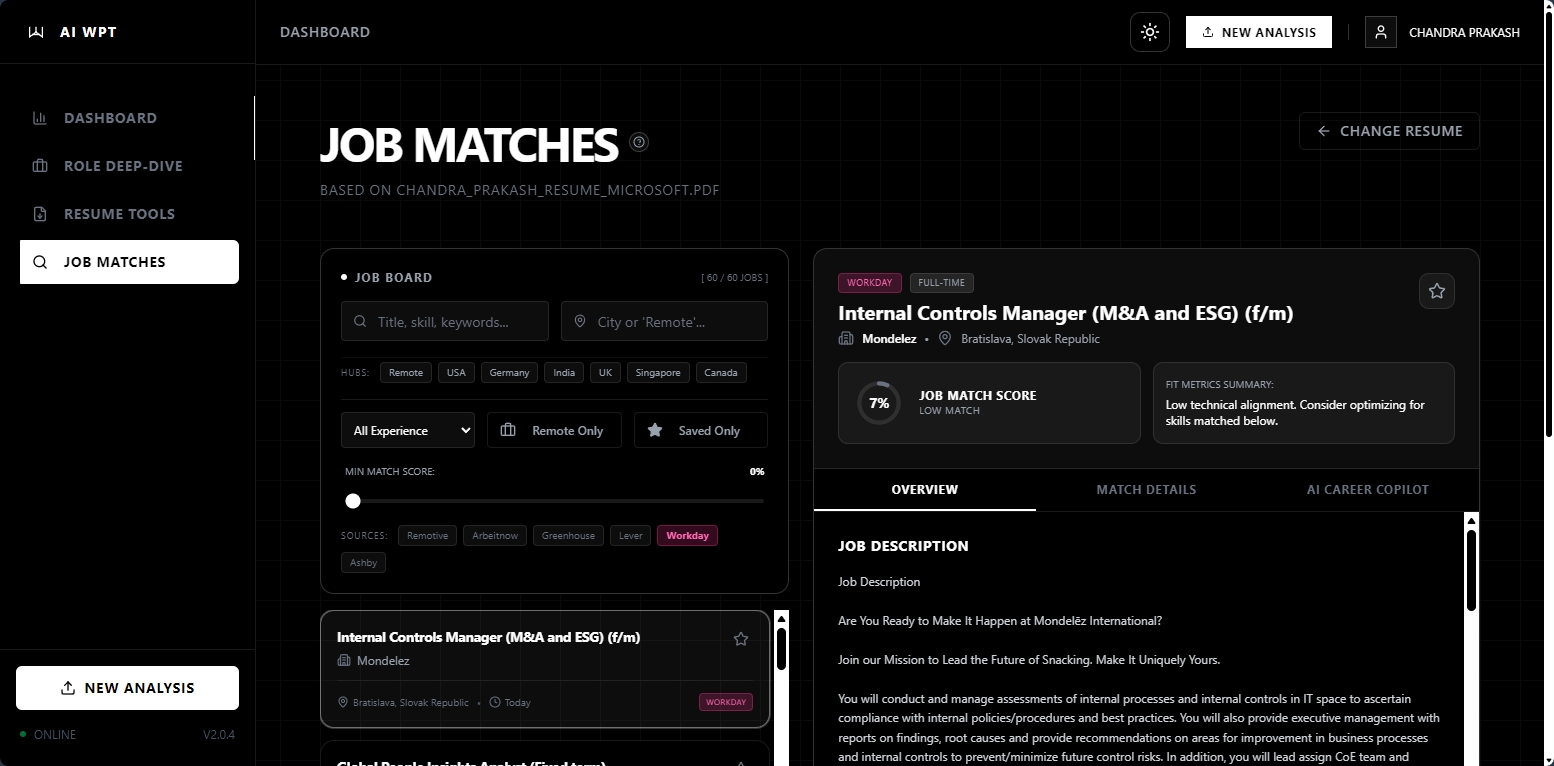
Task: Click the job card title Internal Controls Manager
Action: click(489, 637)
